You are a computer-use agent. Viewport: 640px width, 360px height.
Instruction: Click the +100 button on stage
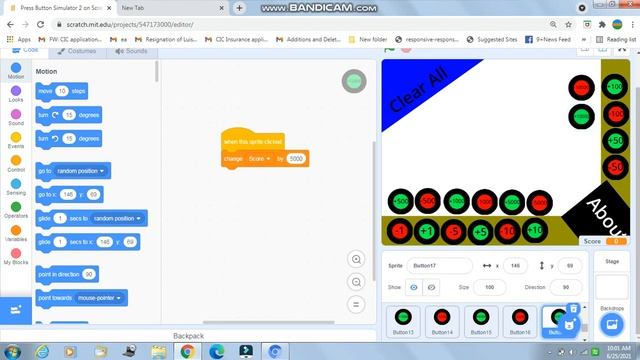pyautogui.click(x=614, y=87)
